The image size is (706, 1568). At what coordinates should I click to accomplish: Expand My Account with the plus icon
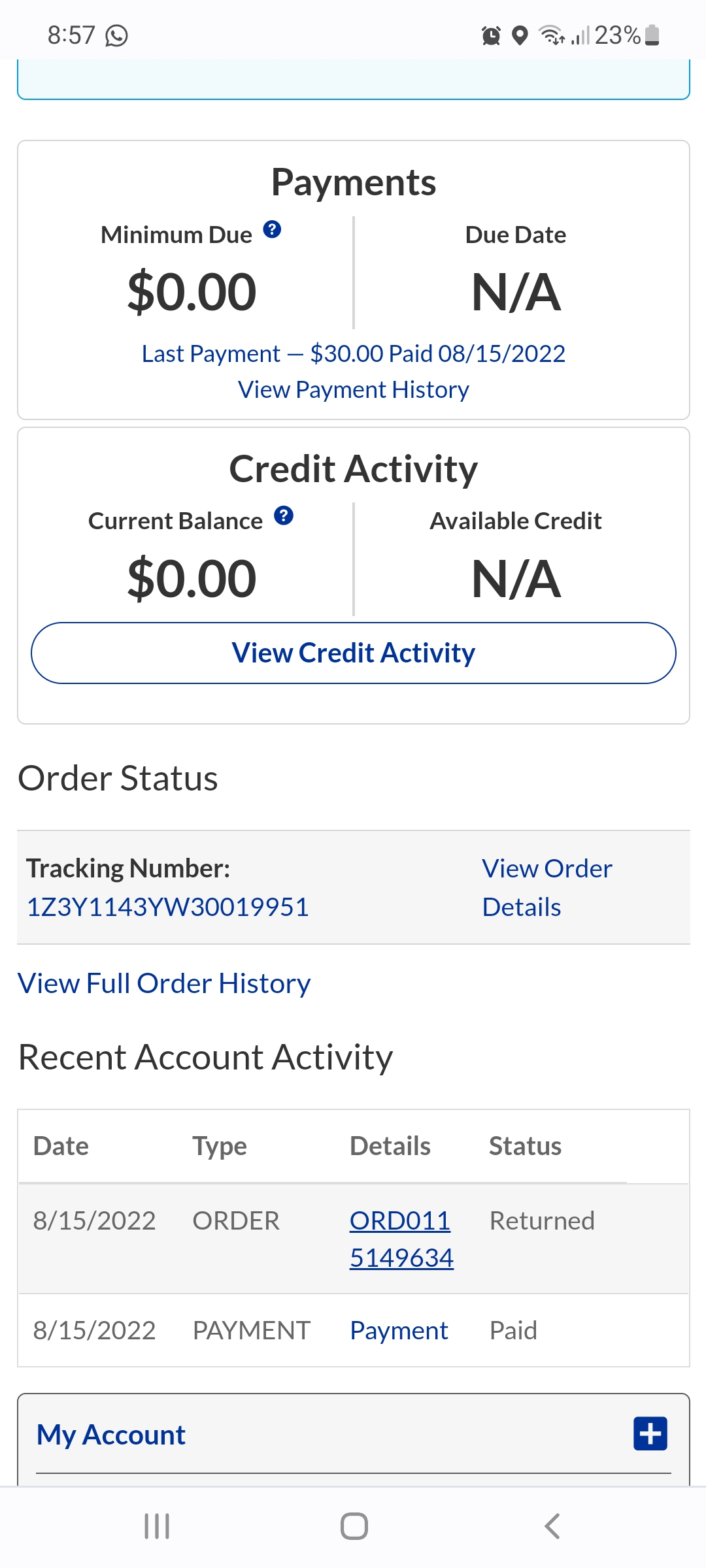point(650,1433)
